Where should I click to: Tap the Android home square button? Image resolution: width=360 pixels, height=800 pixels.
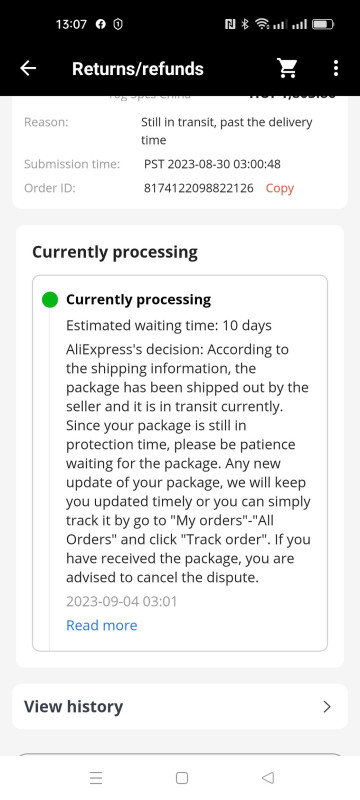182,778
